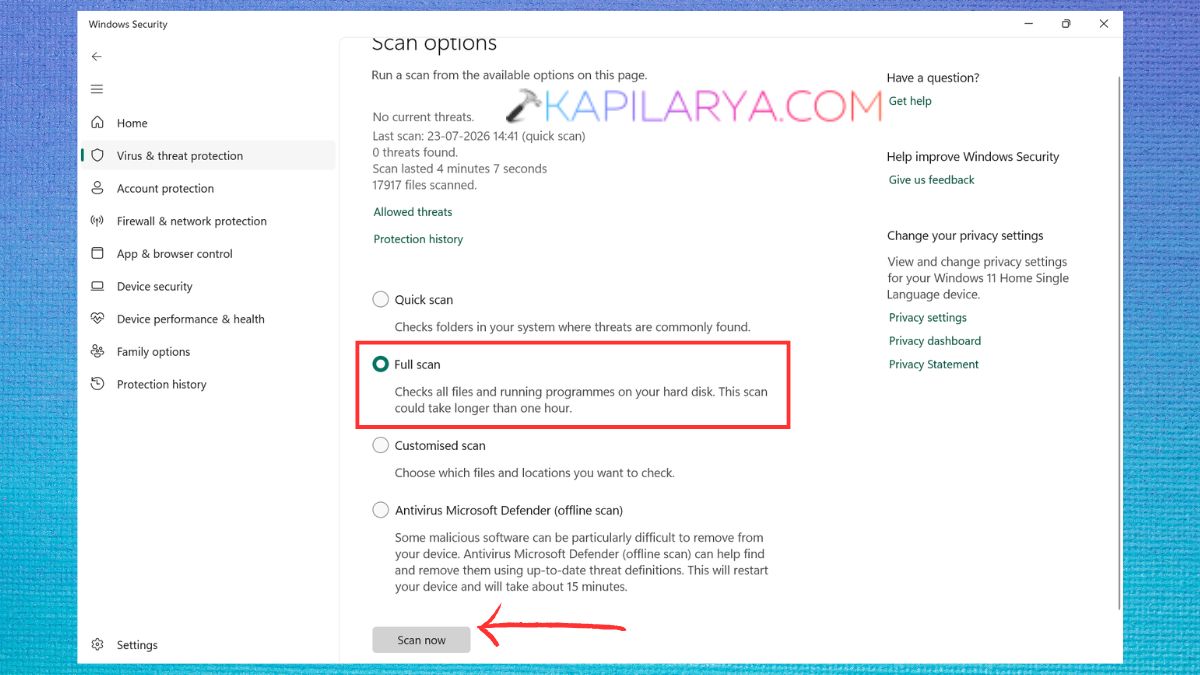This screenshot has height=675, width=1200.
Task: Click the 'Have a question?' heading
Action: coord(933,78)
